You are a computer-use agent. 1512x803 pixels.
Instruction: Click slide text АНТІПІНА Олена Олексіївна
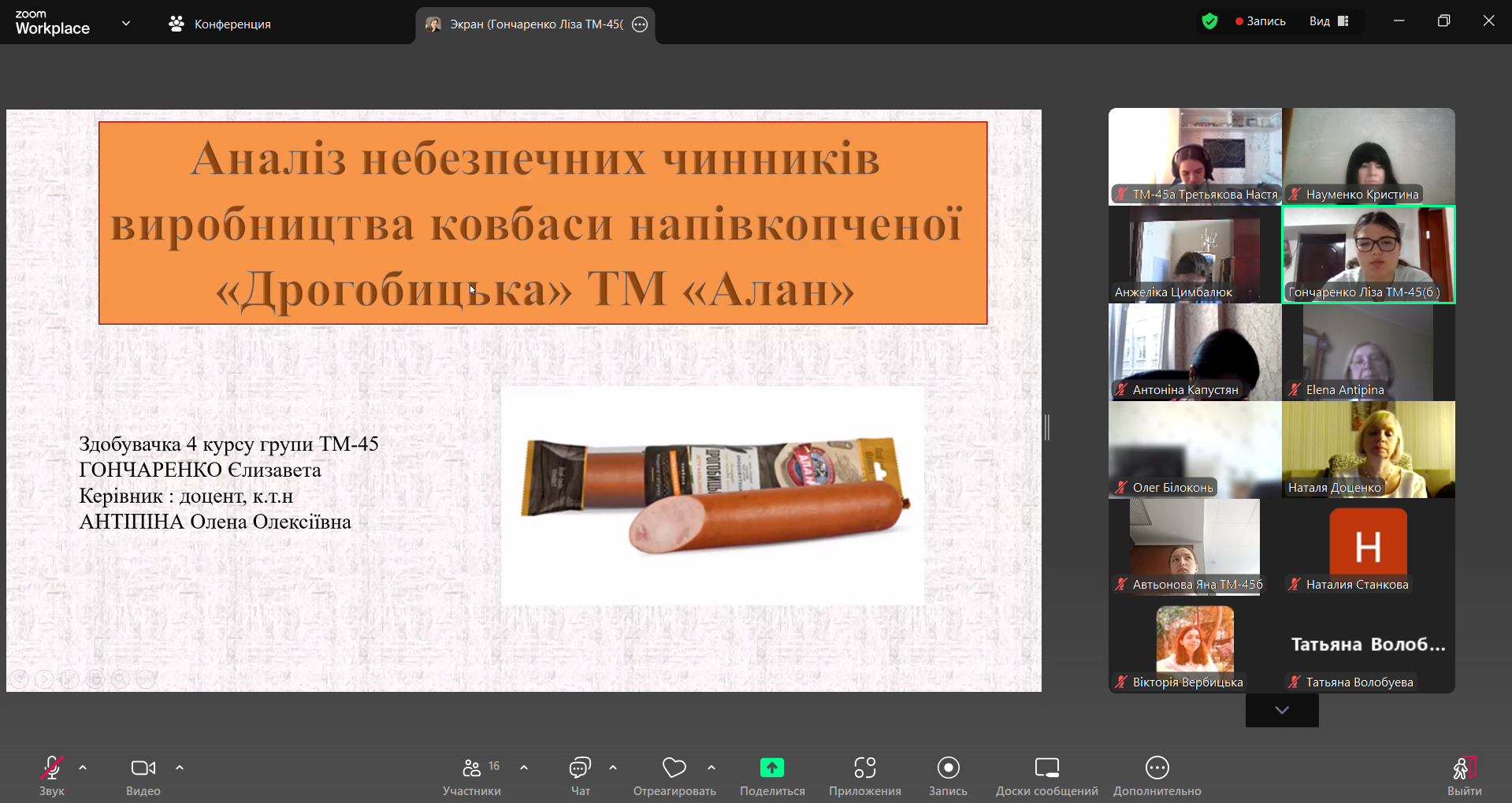point(215,522)
